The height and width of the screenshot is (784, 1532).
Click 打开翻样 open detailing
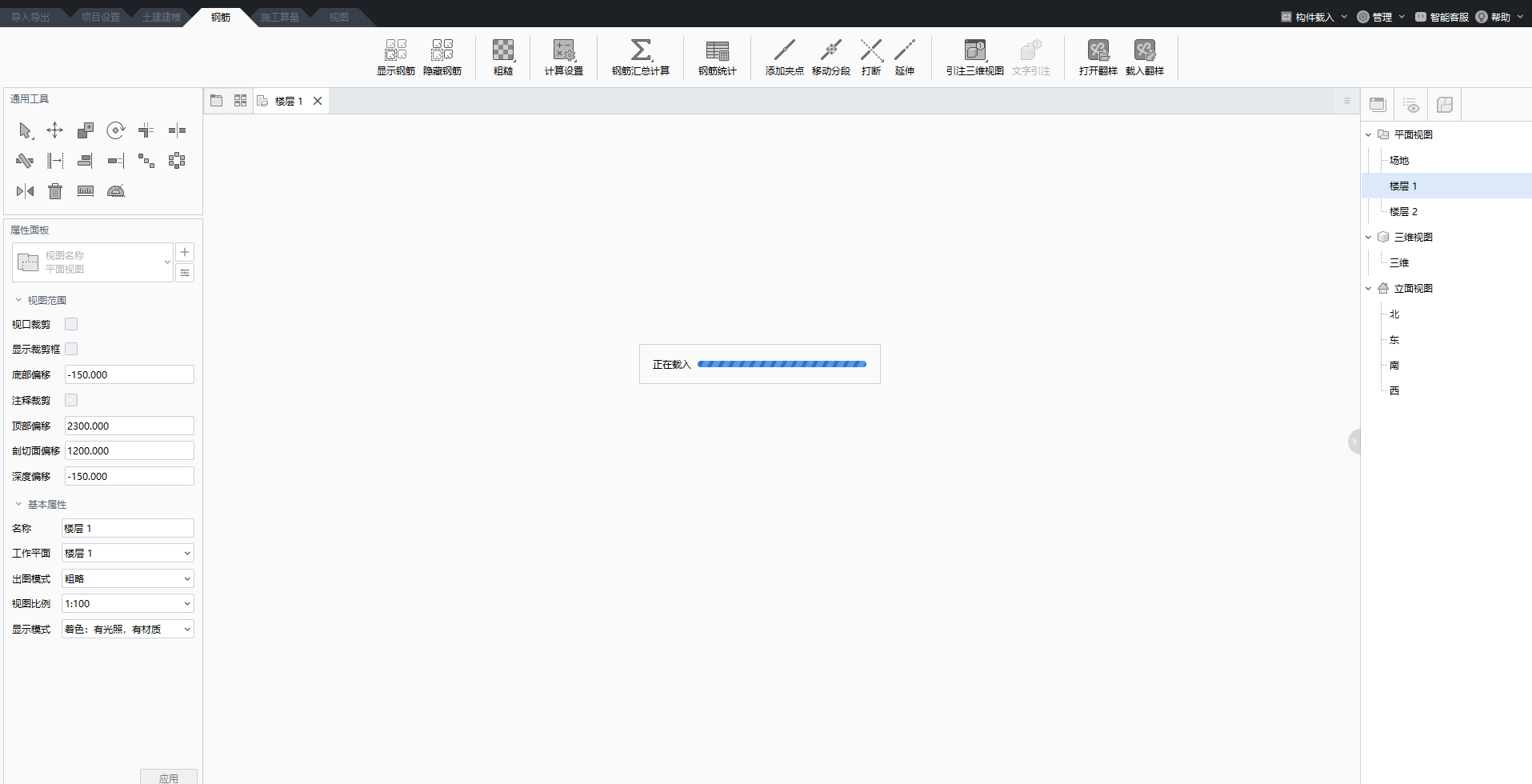coord(1098,58)
